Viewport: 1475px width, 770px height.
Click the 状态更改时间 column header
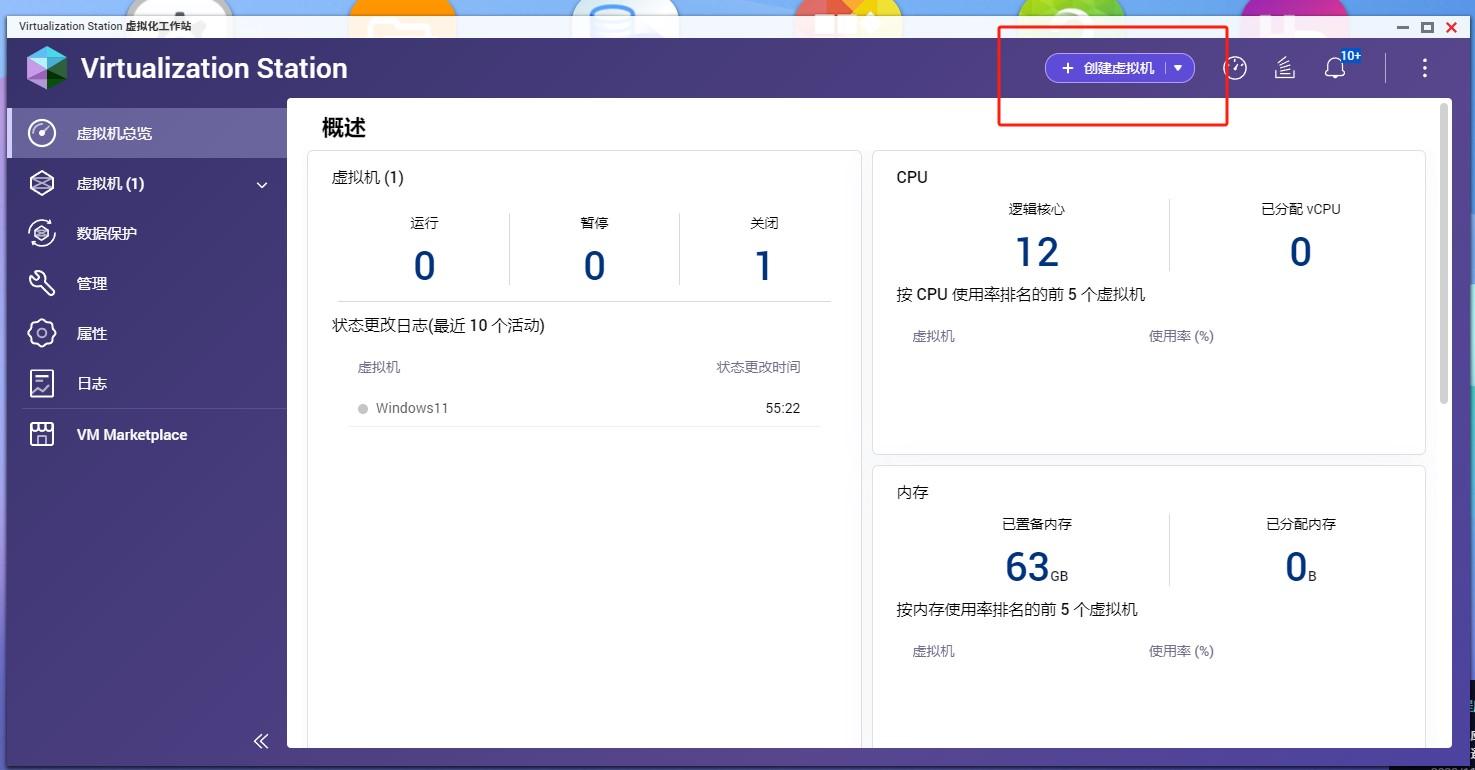pos(758,367)
